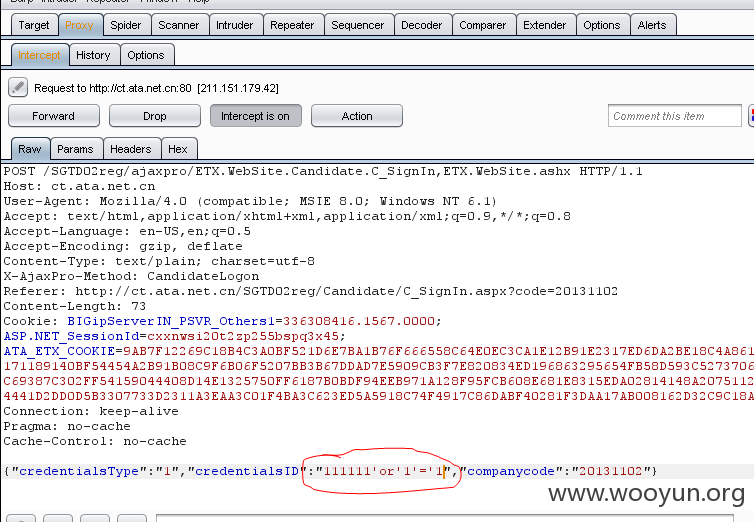Image resolution: width=754 pixels, height=522 pixels.
Task: Switch to the Spider tab
Action: [126, 25]
